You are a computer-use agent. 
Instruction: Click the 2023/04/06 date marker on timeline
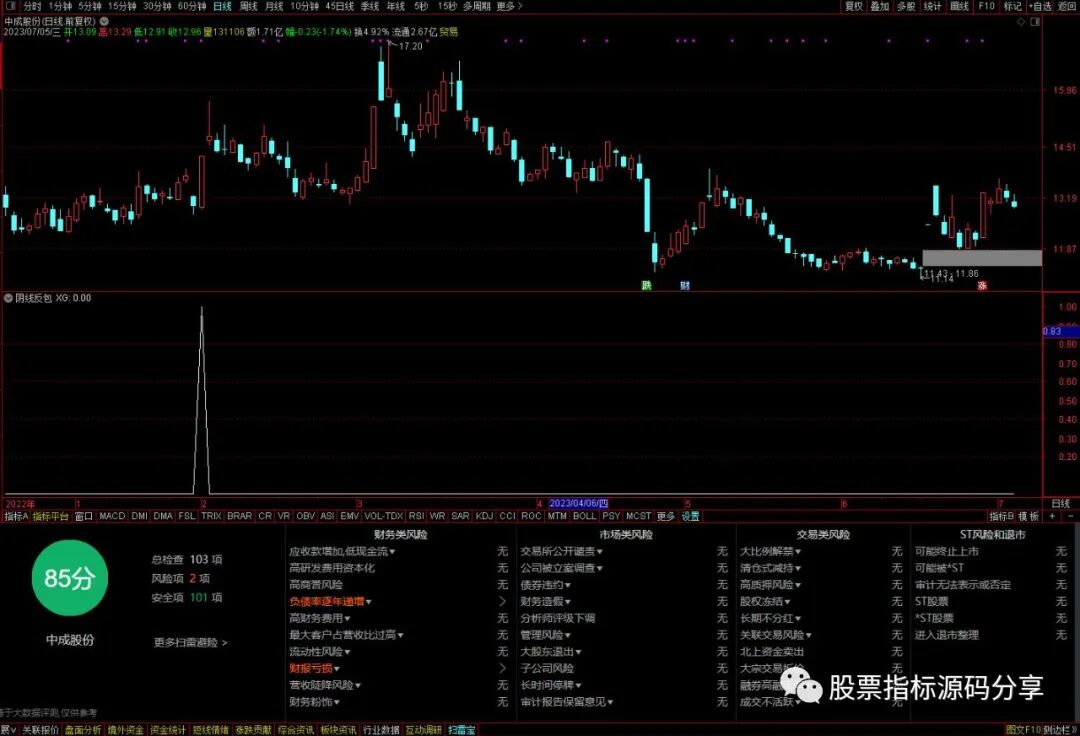[579, 504]
